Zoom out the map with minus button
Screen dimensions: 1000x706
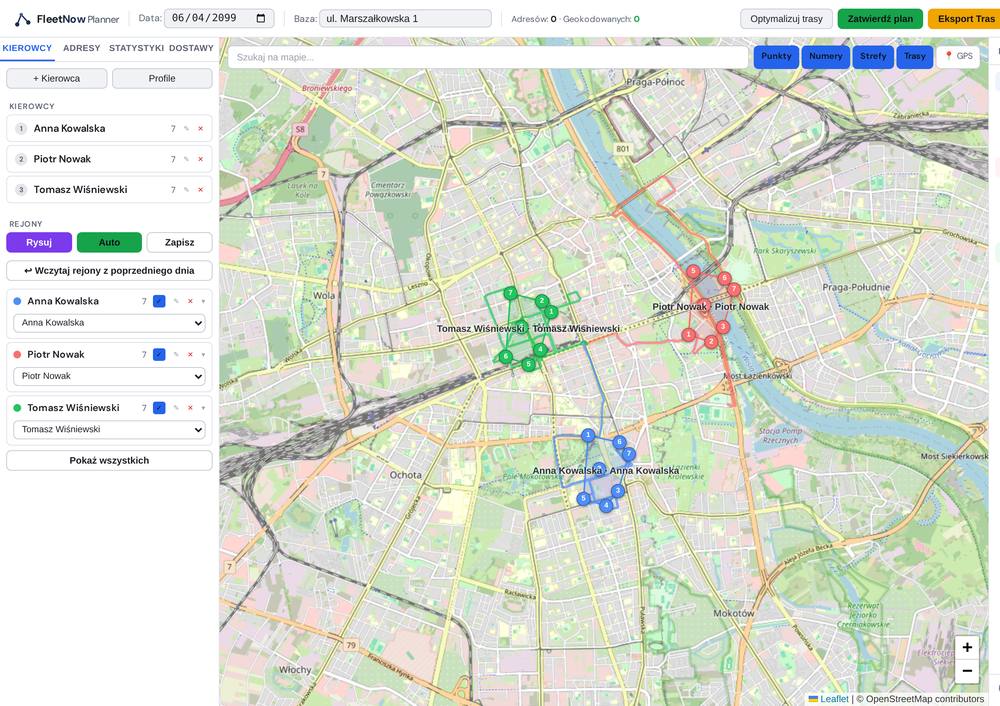click(x=967, y=671)
